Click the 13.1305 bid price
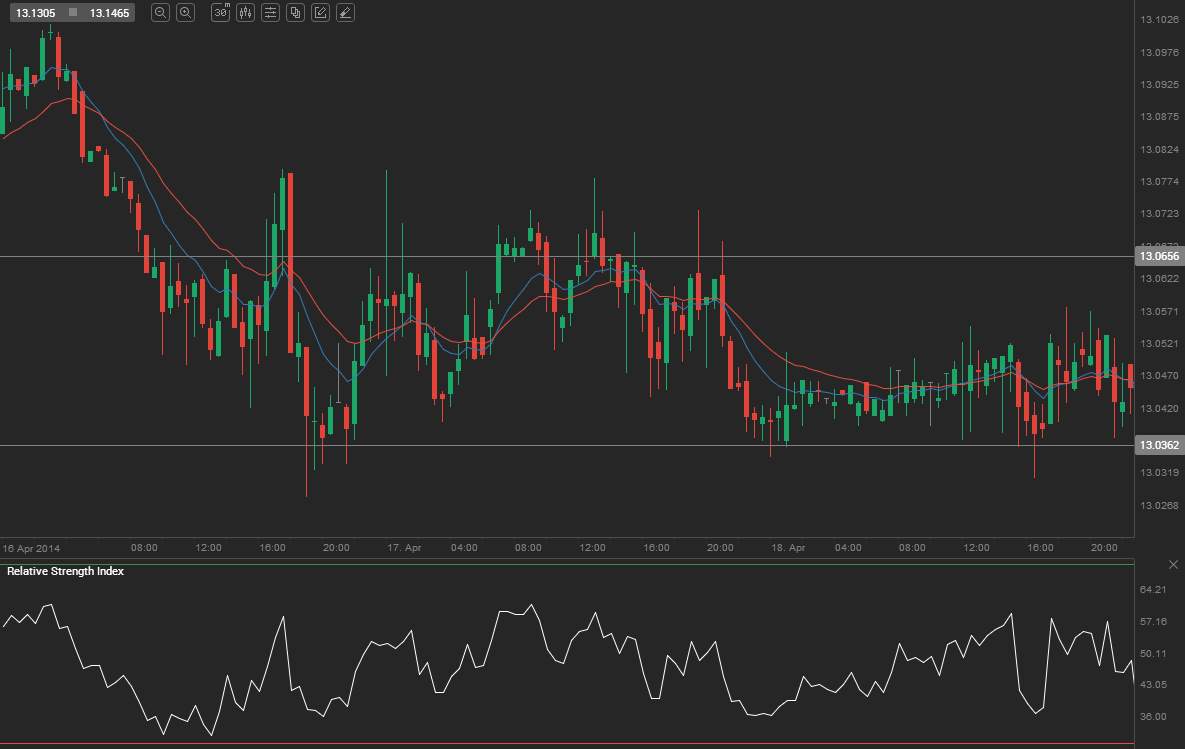The width and height of the screenshot is (1185, 749). (35, 13)
